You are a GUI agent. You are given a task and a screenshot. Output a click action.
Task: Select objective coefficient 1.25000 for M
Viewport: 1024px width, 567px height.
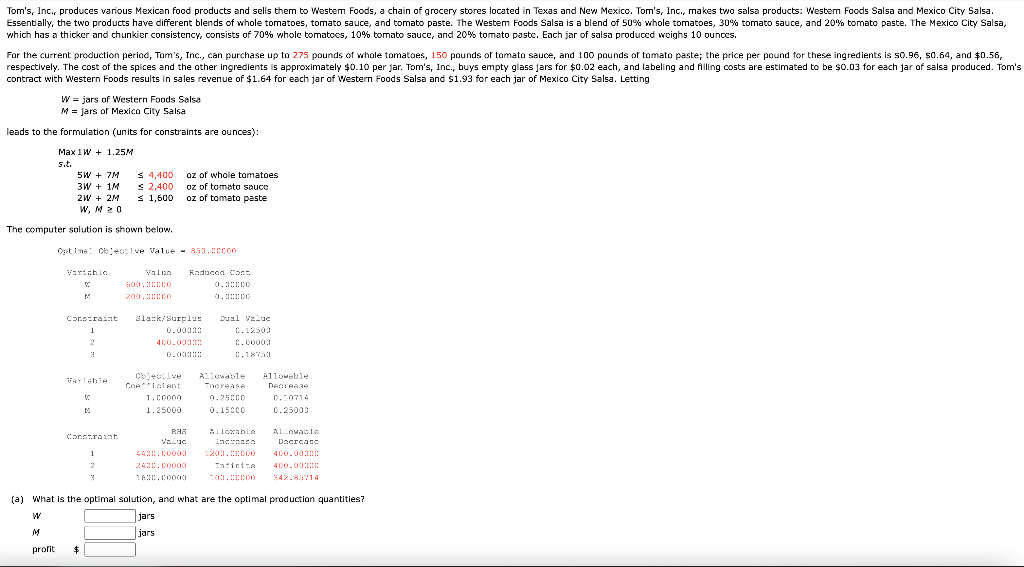click(163, 410)
